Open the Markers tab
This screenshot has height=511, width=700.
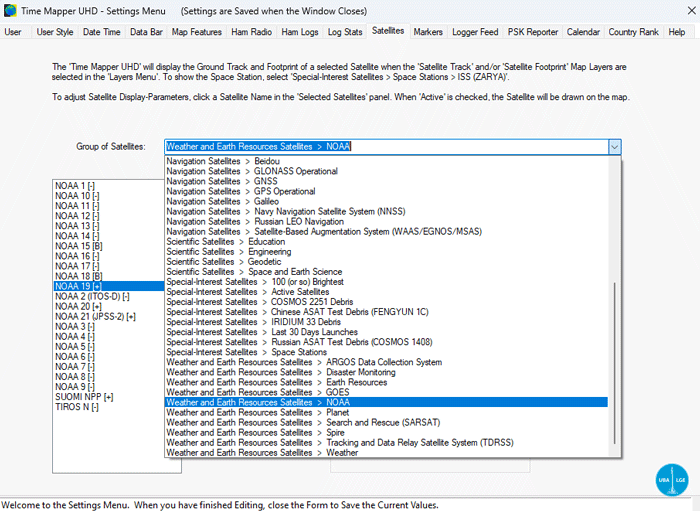(428, 32)
